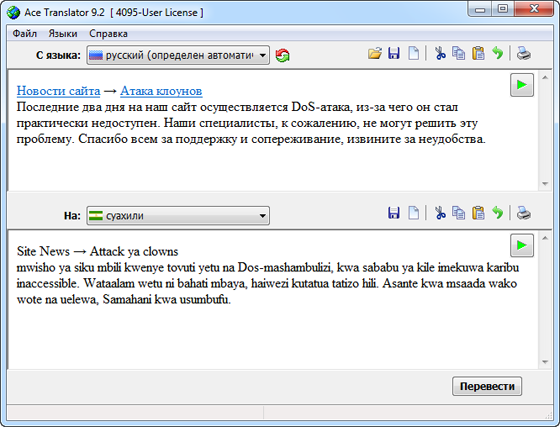The width and height of the screenshot is (560, 427).
Task: Maximize the Ace Translator window
Action: click(x=503, y=9)
